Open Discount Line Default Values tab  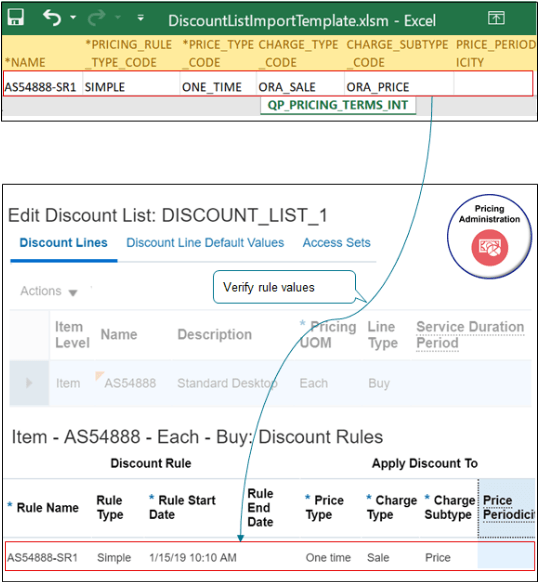(205, 243)
